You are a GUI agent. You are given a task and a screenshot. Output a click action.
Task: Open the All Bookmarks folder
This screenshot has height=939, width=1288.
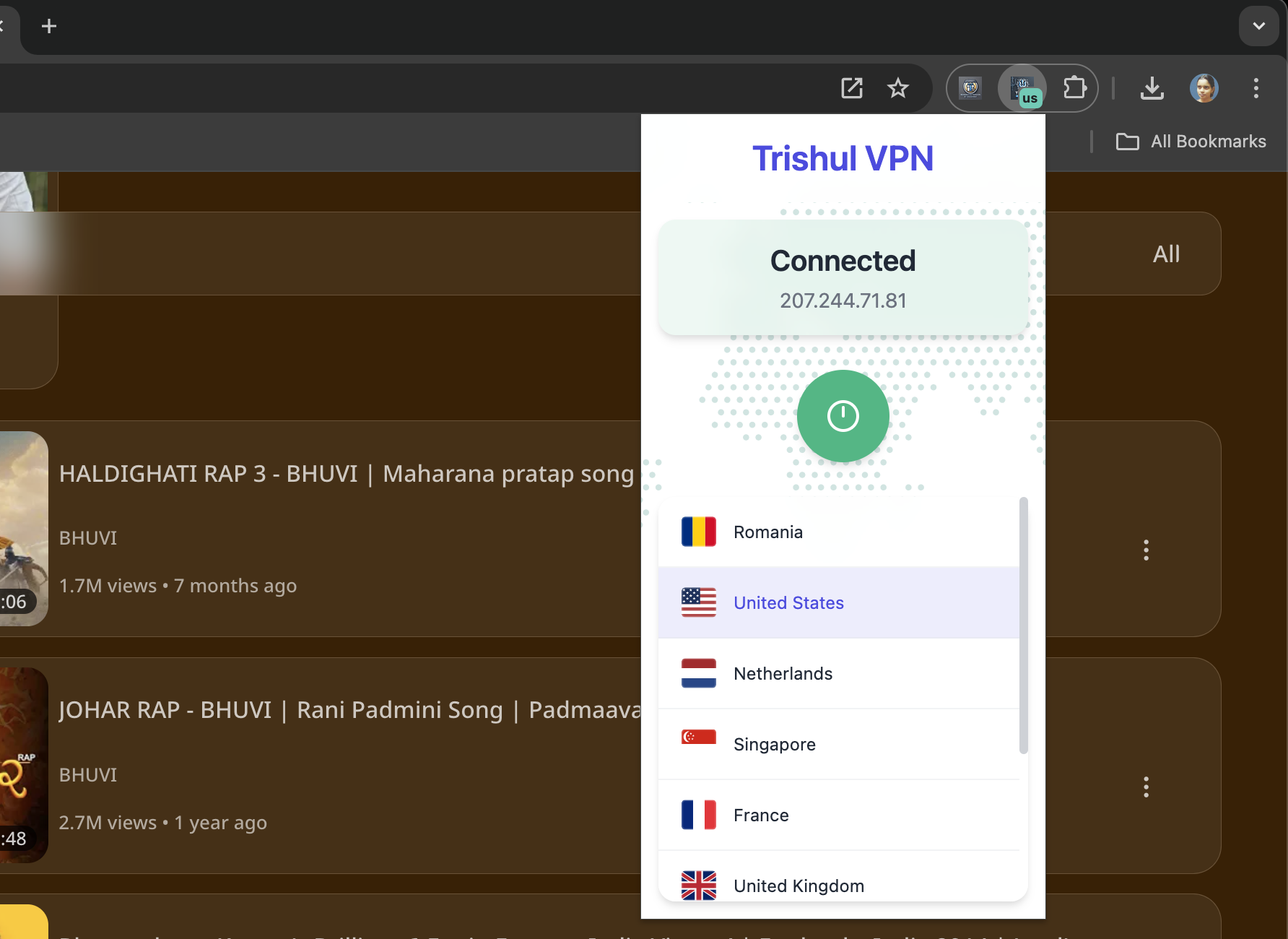(1191, 142)
